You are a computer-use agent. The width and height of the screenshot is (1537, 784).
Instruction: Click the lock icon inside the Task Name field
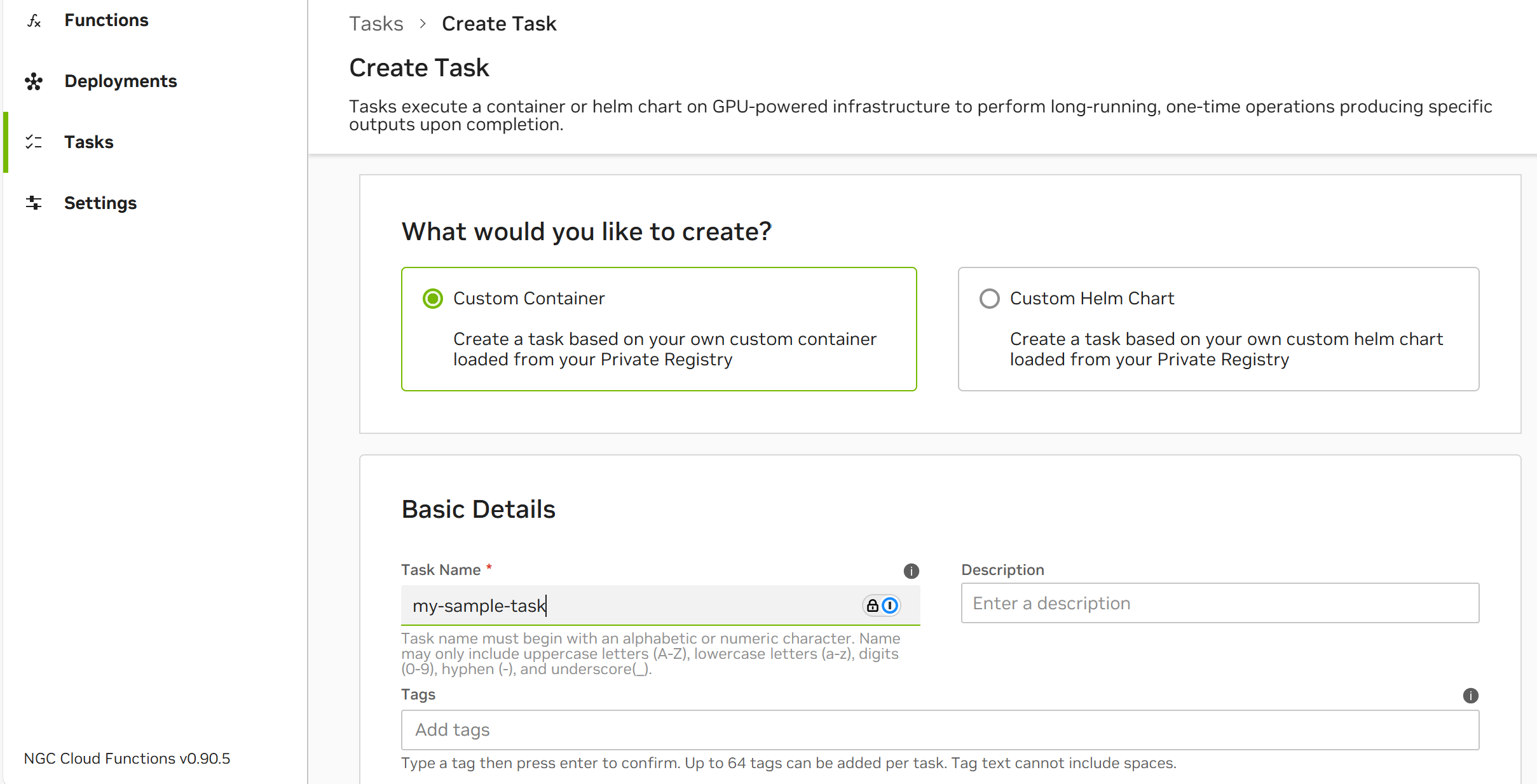click(872, 605)
